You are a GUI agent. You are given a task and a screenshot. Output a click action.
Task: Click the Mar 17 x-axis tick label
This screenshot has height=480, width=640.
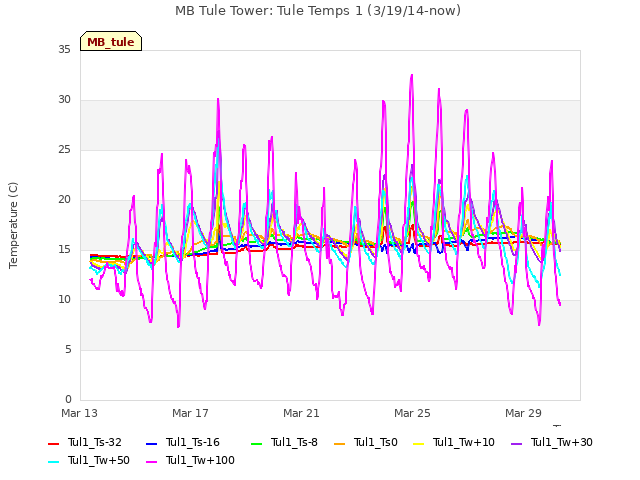coord(190,413)
